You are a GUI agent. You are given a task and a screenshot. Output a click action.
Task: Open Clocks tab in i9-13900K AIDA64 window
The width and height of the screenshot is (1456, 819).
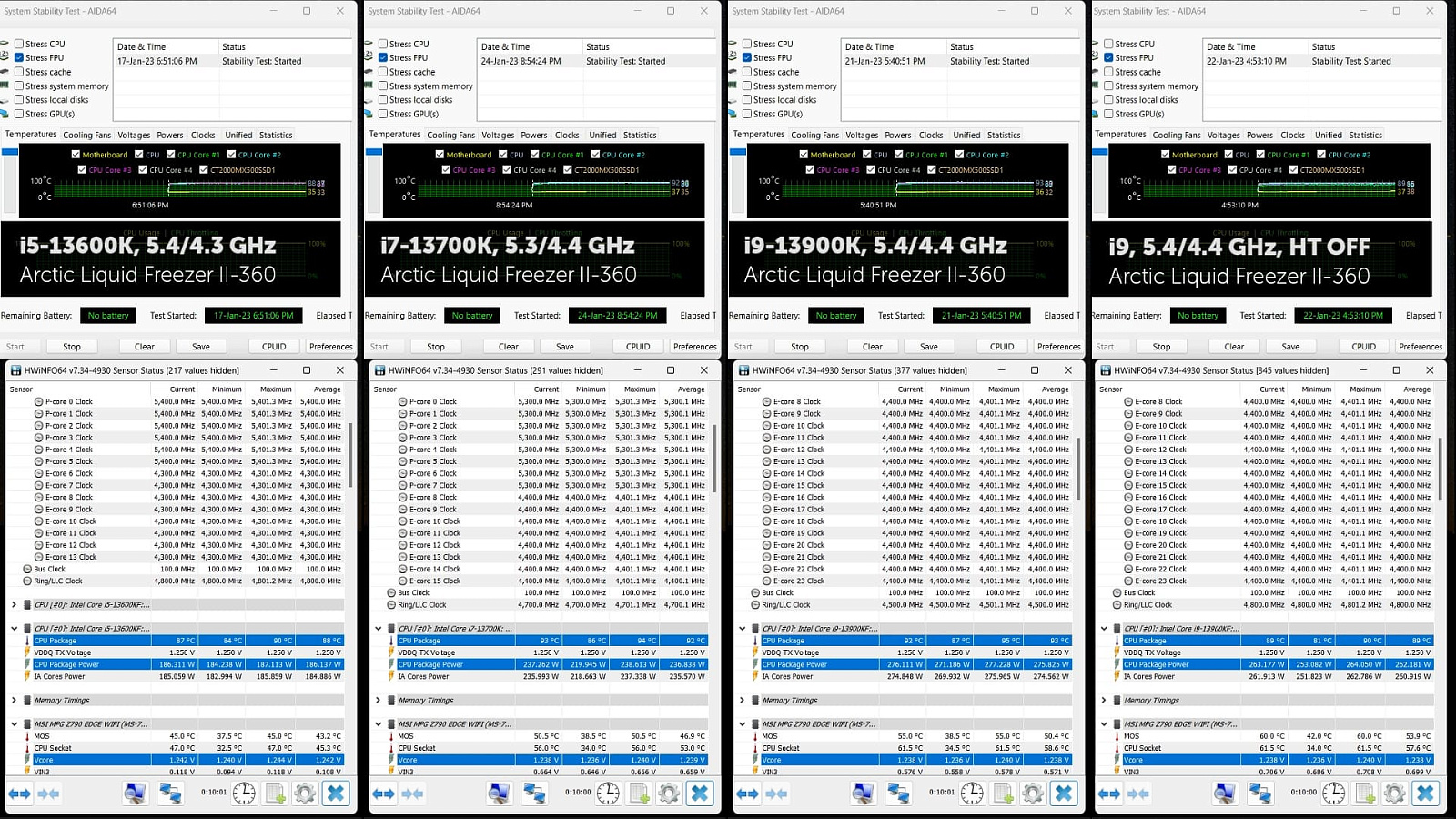(931, 135)
